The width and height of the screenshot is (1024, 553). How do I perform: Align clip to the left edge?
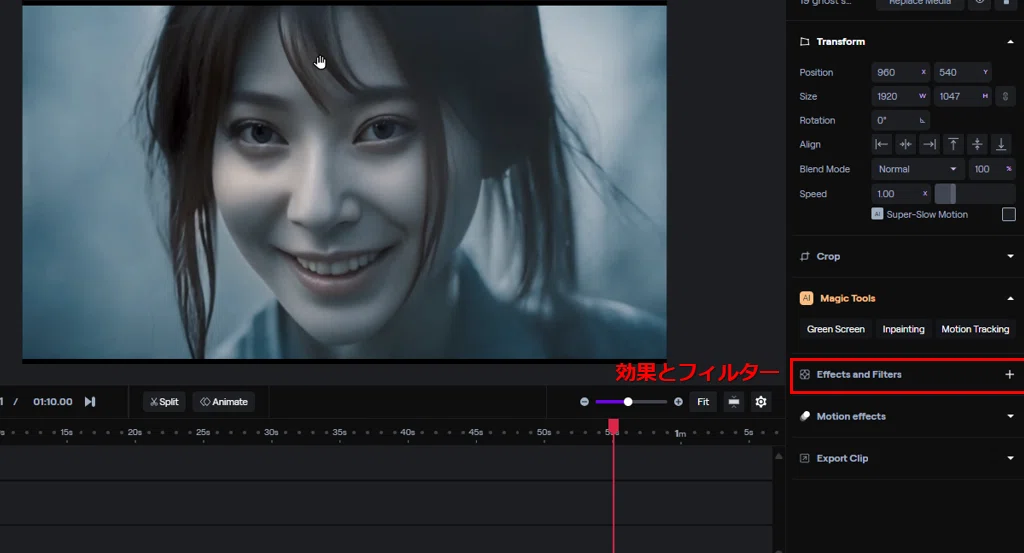[881, 144]
